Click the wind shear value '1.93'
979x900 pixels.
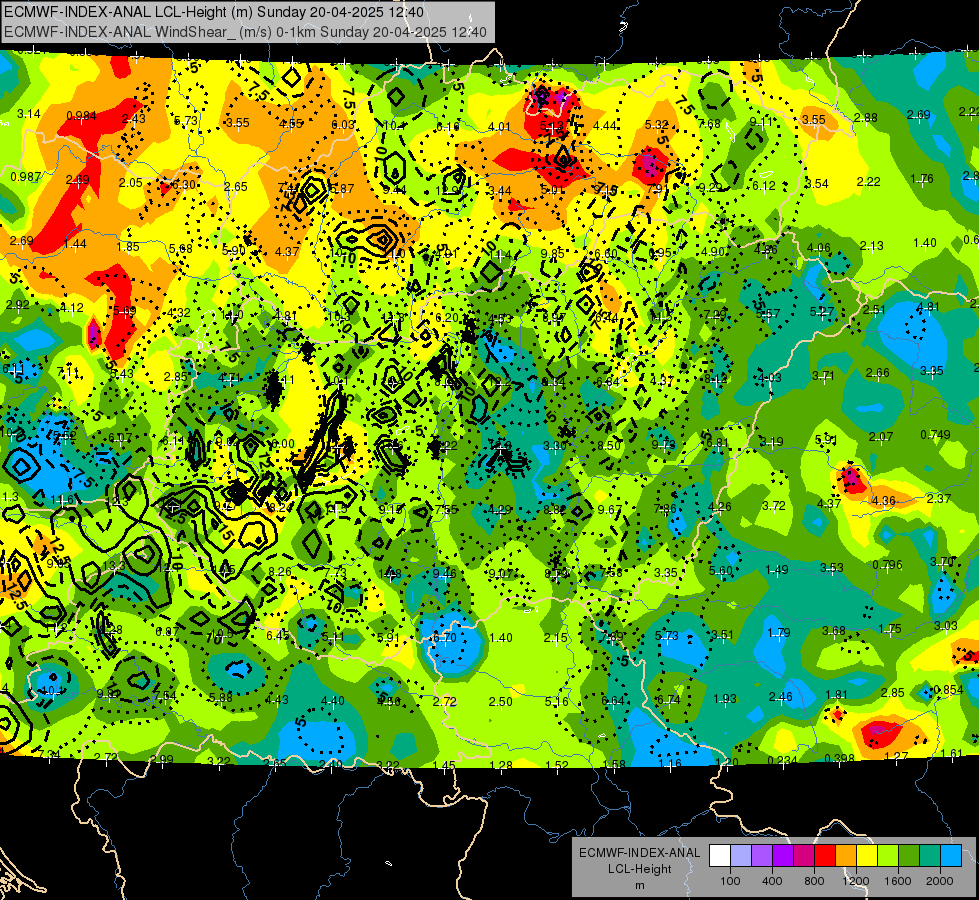pos(725,698)
